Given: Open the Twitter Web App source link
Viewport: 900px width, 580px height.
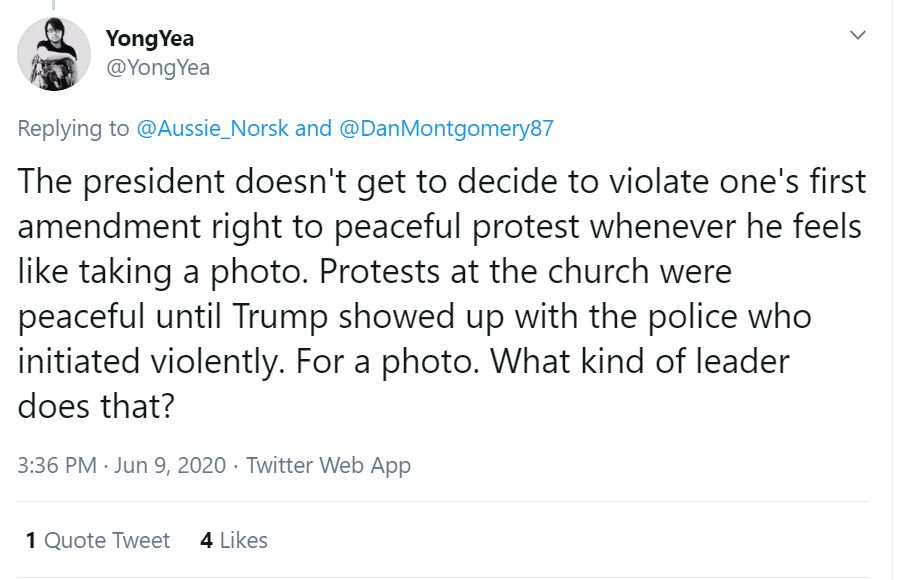Looking at the screenshot, I should tap(328, 465).
